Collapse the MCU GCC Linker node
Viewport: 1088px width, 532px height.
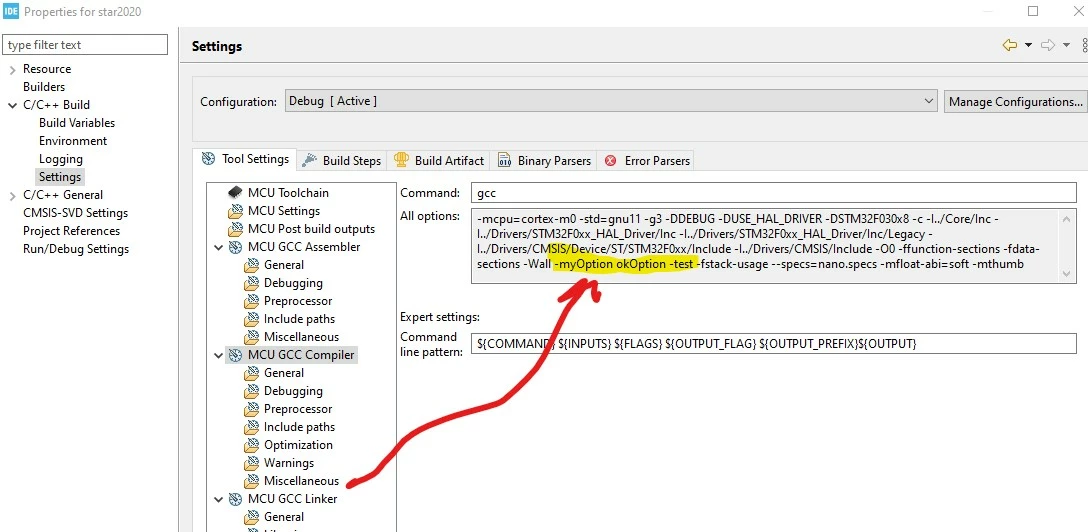click(219, 499)
